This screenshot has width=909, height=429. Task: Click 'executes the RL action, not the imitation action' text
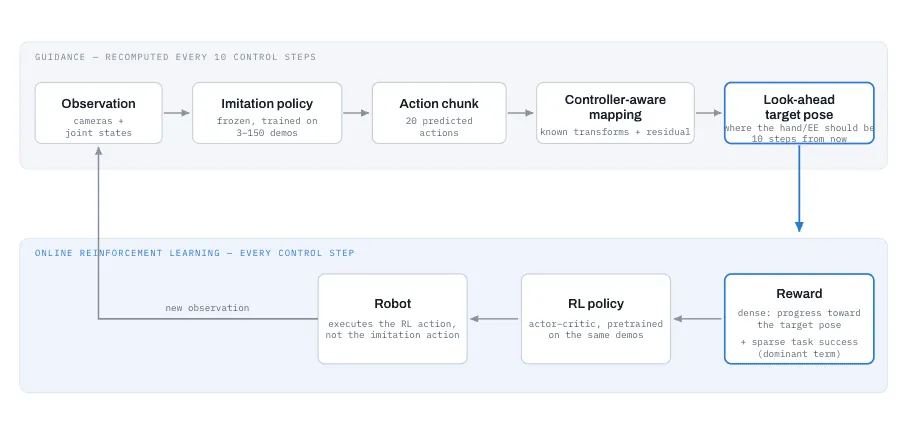point(392,329)
